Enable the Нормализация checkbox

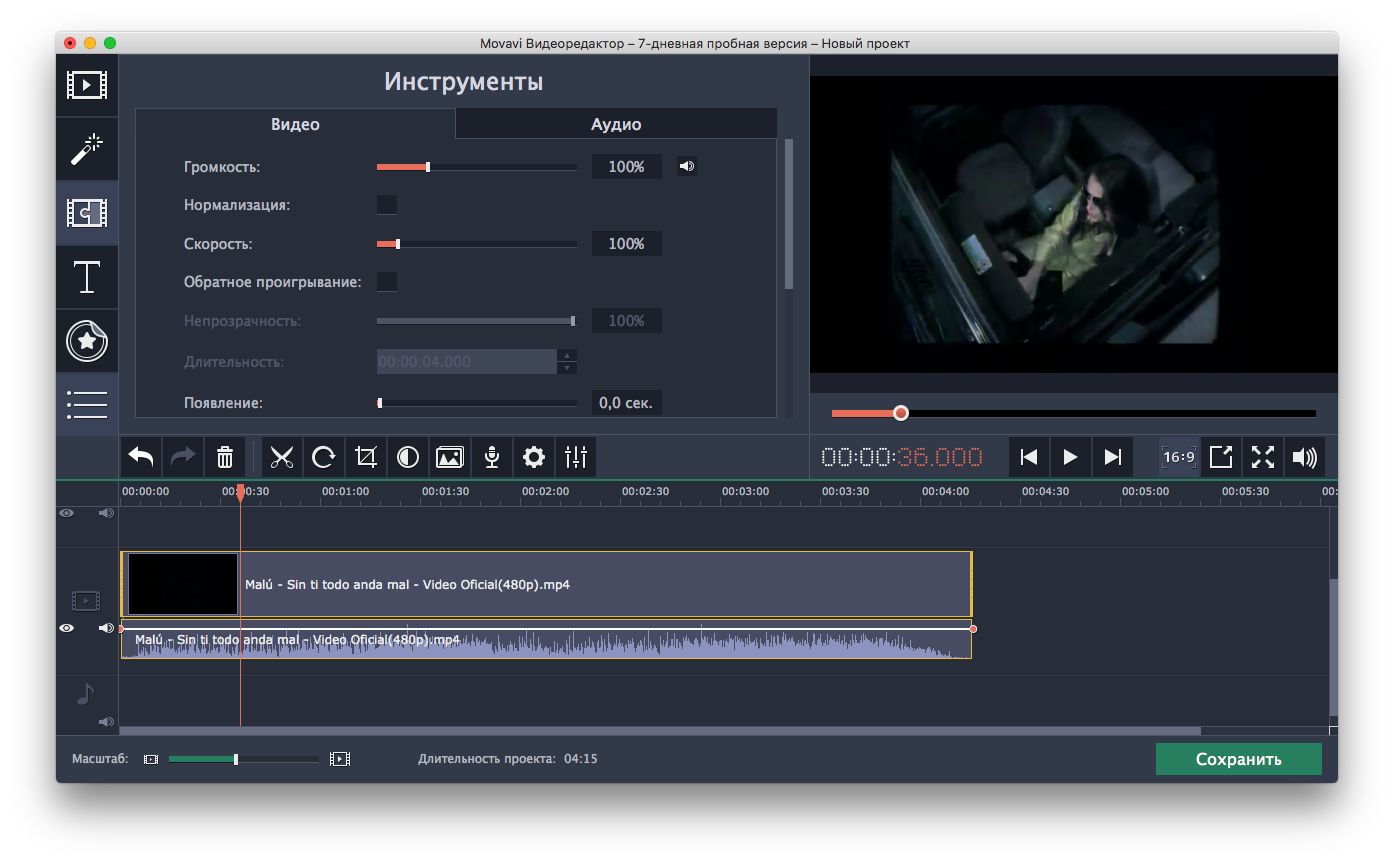click(x=387, y=205)
